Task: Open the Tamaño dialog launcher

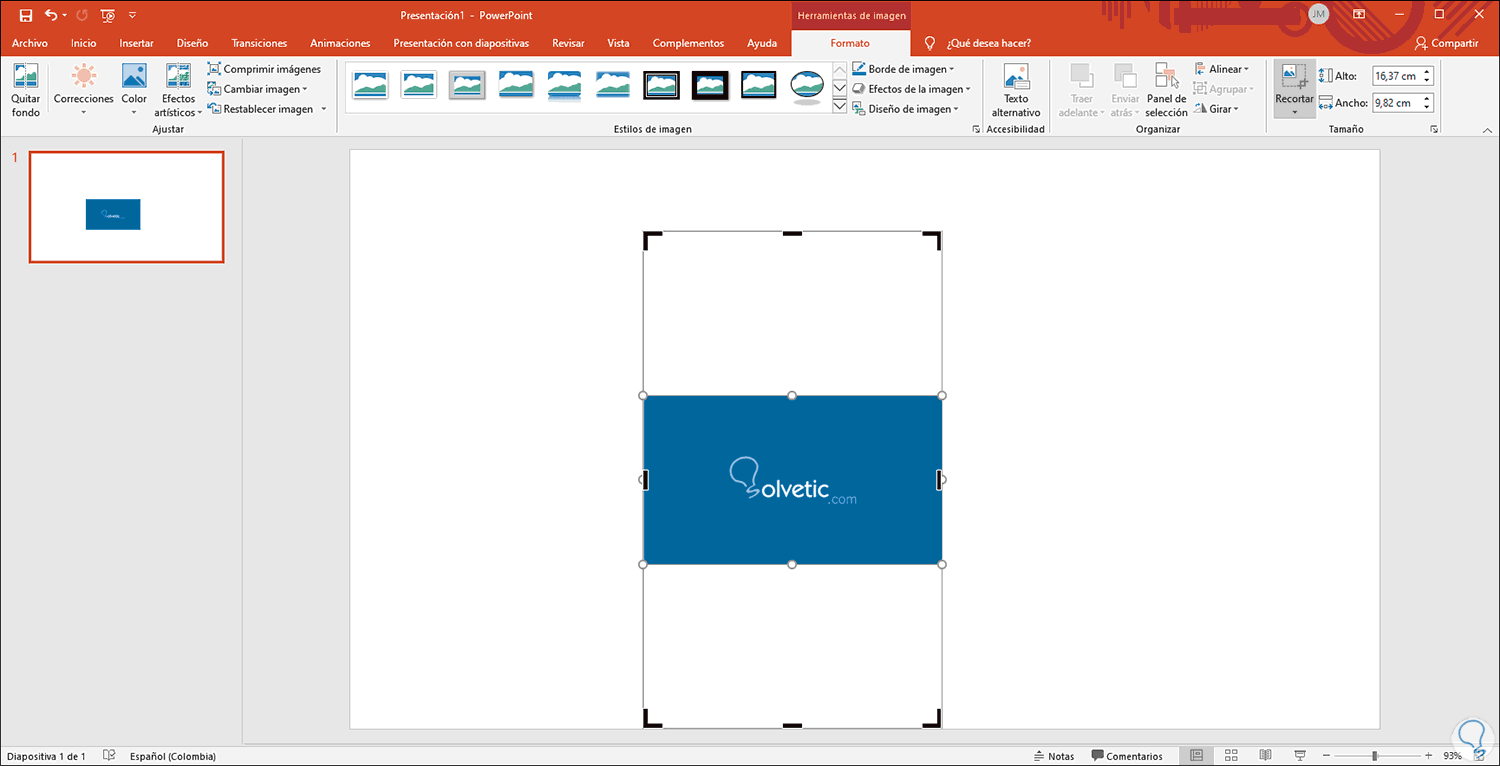Action: point(1434,130)
